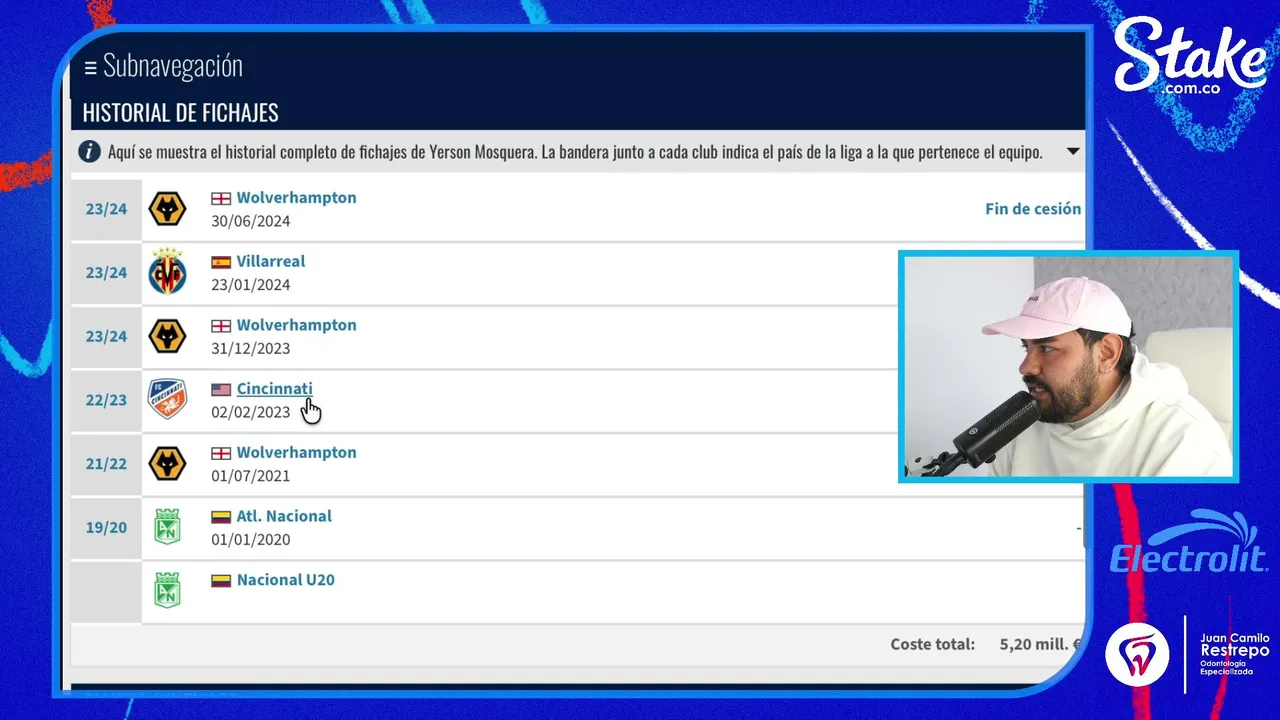Click the info icon beside the history description
The height and width of the screenshot is (720, 1280).
(x=90, y=152)
